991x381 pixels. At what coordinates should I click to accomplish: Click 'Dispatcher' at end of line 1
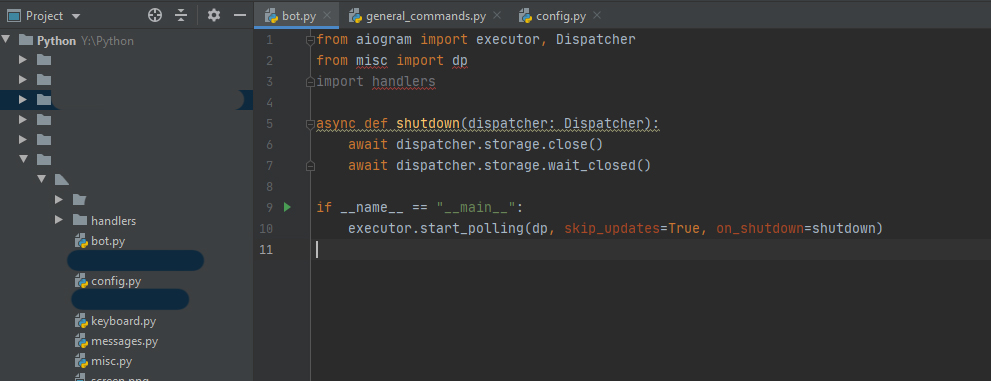(x=595, y=40)
